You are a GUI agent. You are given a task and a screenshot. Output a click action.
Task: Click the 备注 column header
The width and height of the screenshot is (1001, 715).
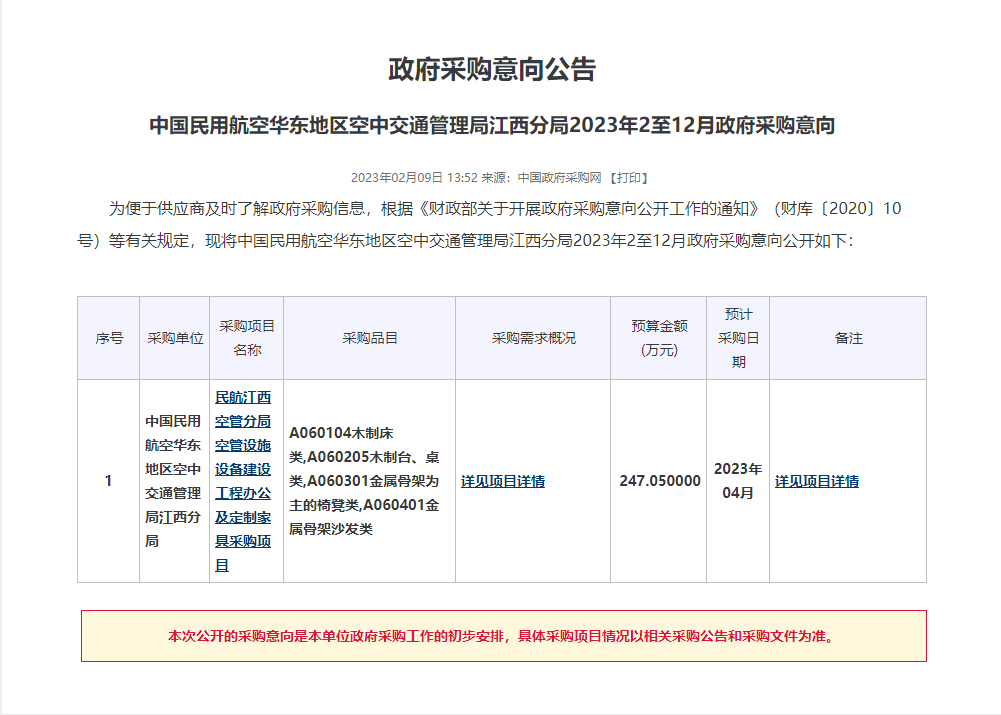(848, 338)
